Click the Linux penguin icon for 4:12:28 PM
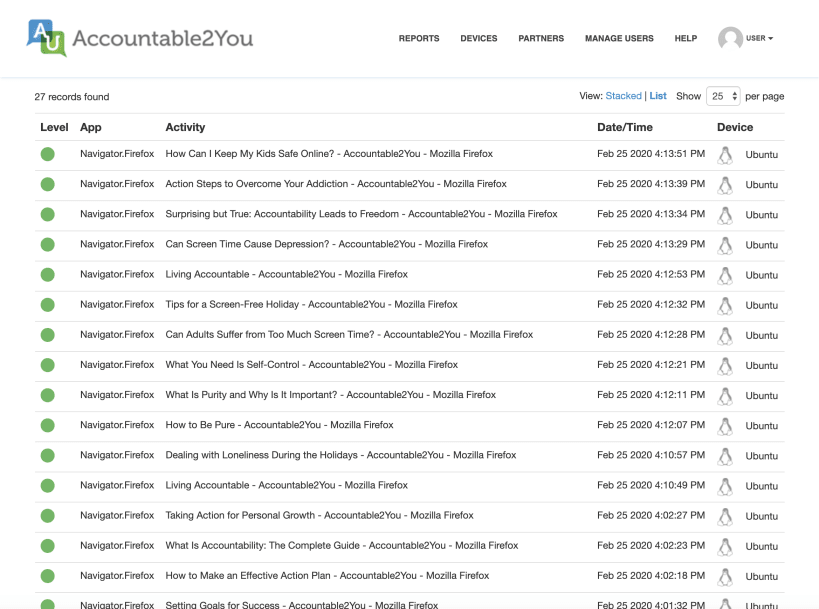The height and width of the screenshot is (609, 819). click(724, 336)
